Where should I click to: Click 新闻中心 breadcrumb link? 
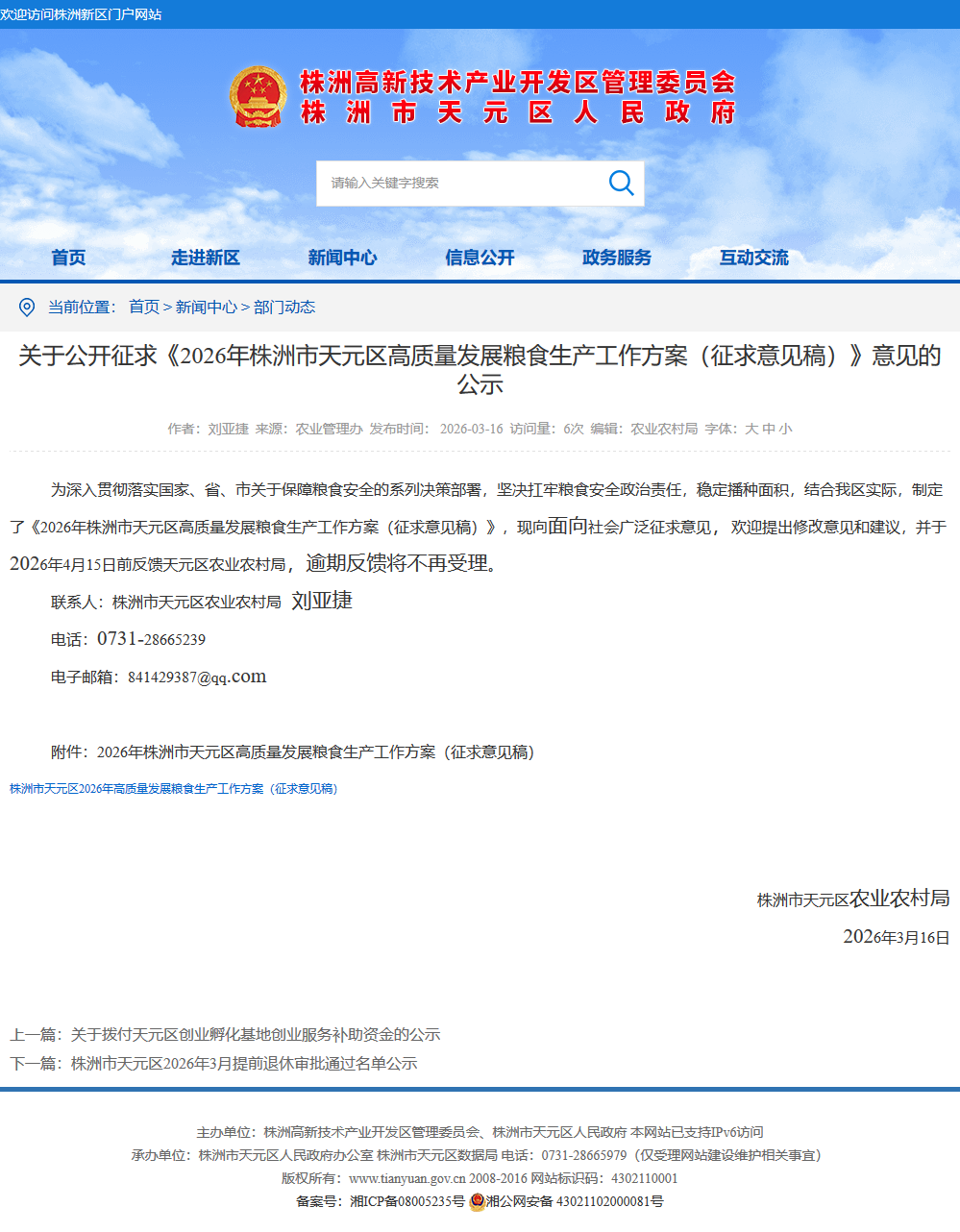click(206, 308)
